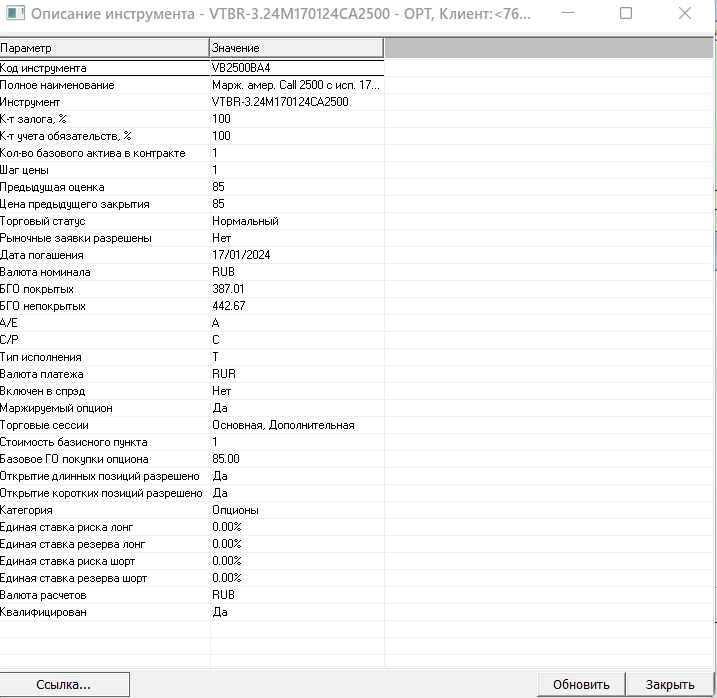Maximize the instrument description window

(x=626, y=15)
